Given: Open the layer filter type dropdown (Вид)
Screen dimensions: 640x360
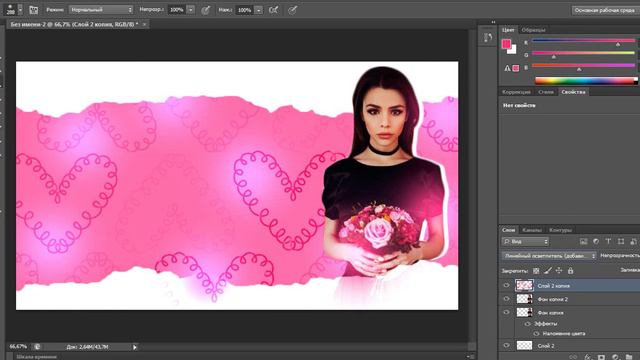Looking at the screenshot, I should pyautogui.click(x=525, y=242).
